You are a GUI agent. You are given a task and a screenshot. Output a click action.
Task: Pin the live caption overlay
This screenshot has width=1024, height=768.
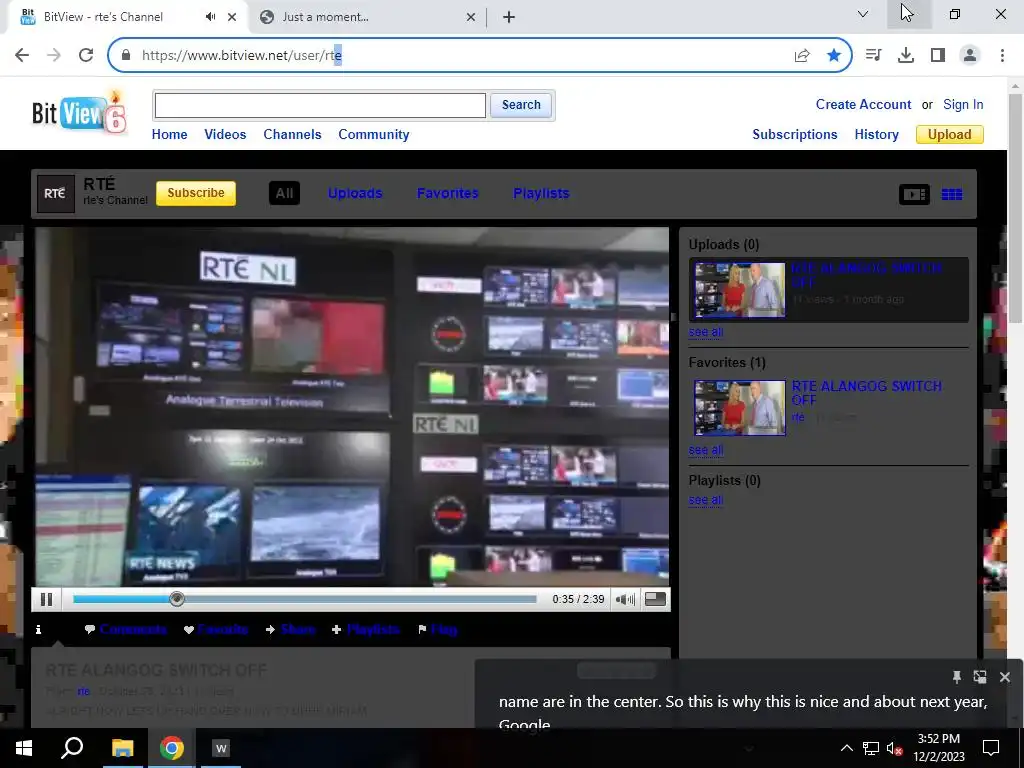pyautogui.click(x=956, y=677)
